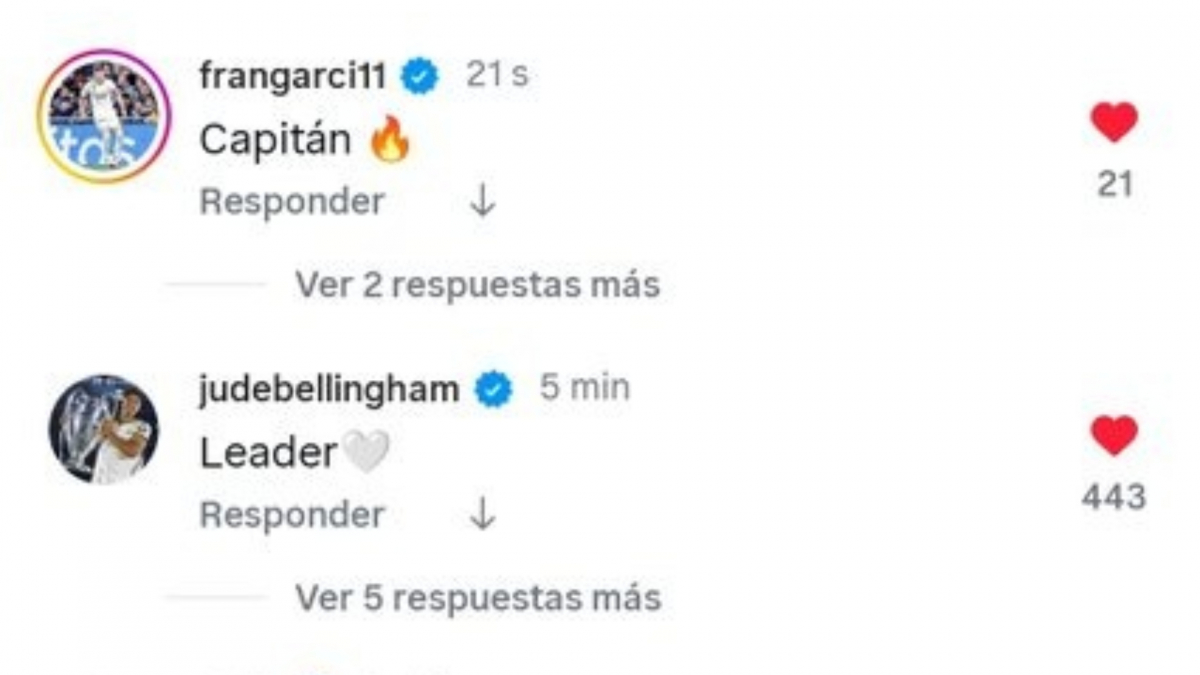Click judebellingham's blue verified badge
The height and width of the screenshot is (675, 1200).
pos(493,389)
